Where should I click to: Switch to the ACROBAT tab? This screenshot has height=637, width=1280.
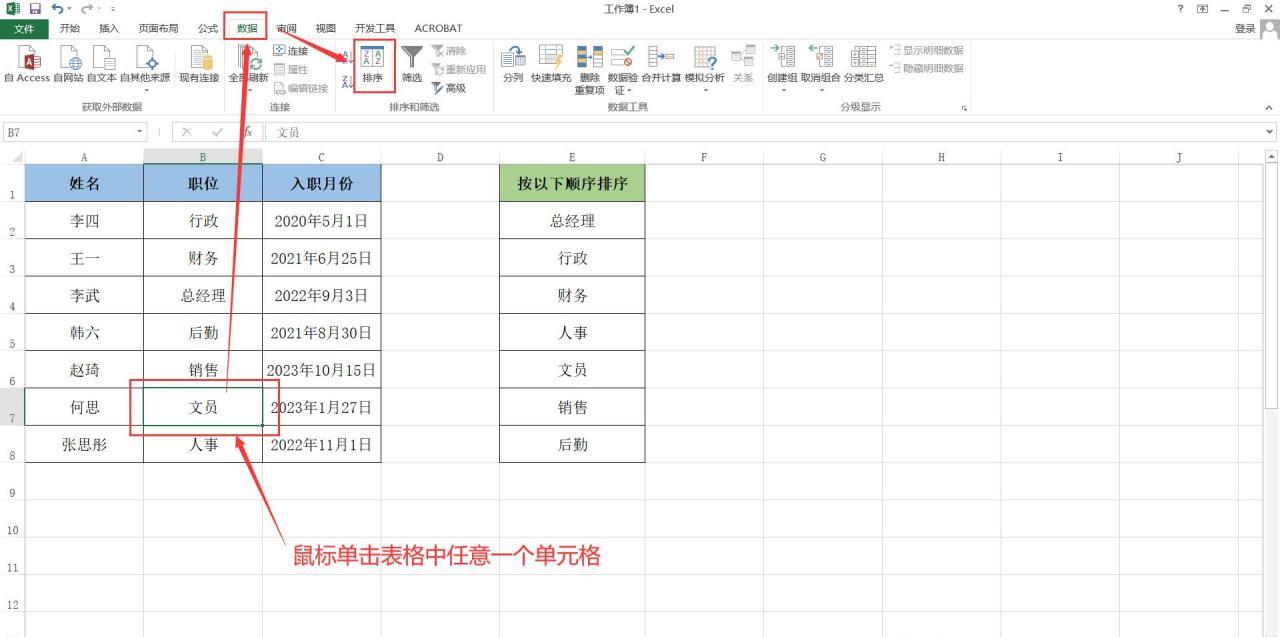[438, 28]
